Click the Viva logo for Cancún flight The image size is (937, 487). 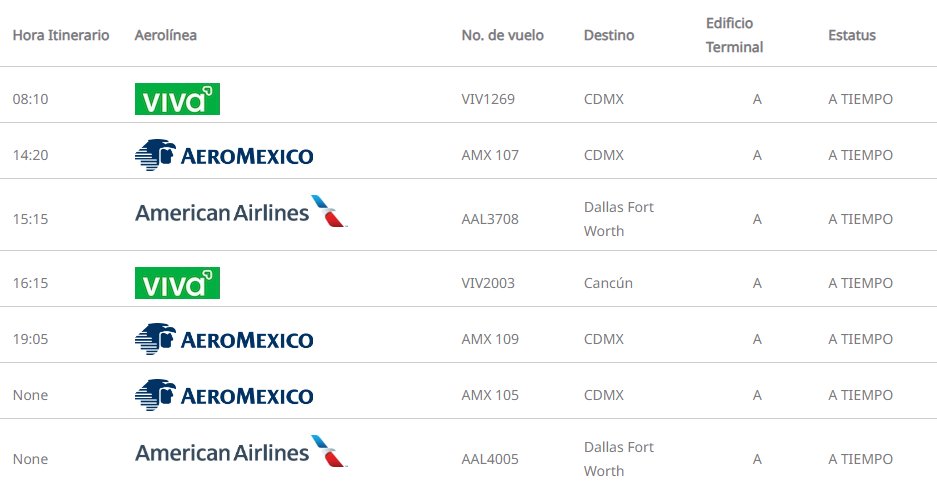click(177, 283)
